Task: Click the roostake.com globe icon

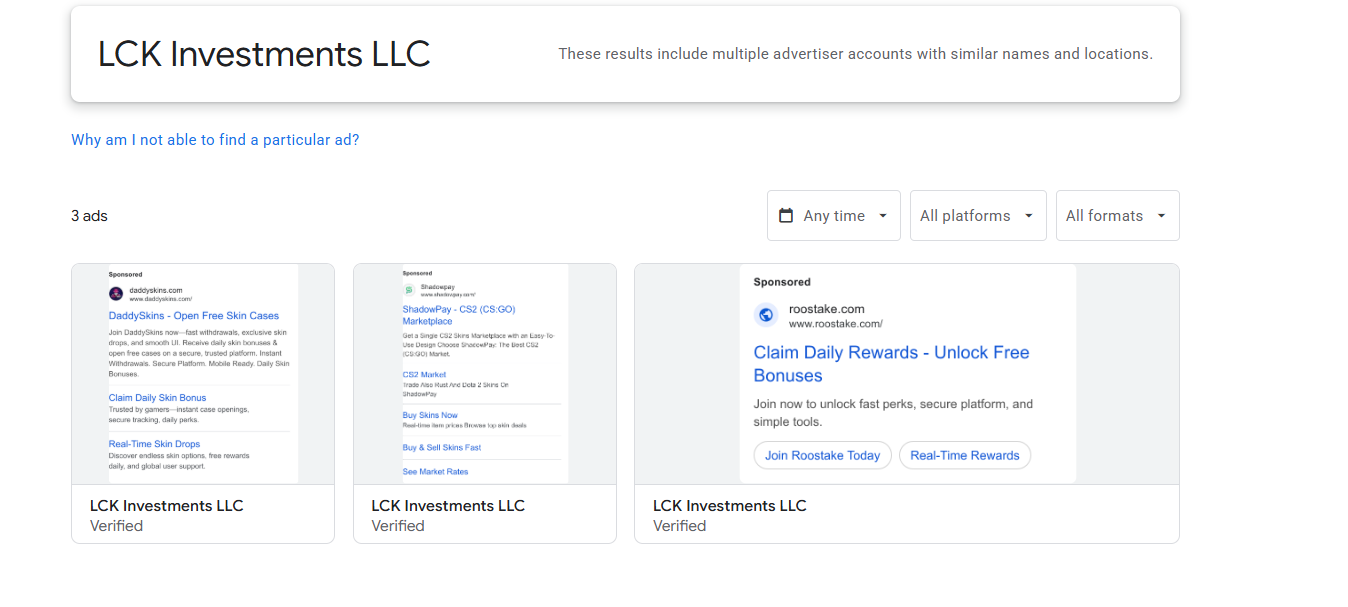Action: pyautogui.click(x=766, y=315)
